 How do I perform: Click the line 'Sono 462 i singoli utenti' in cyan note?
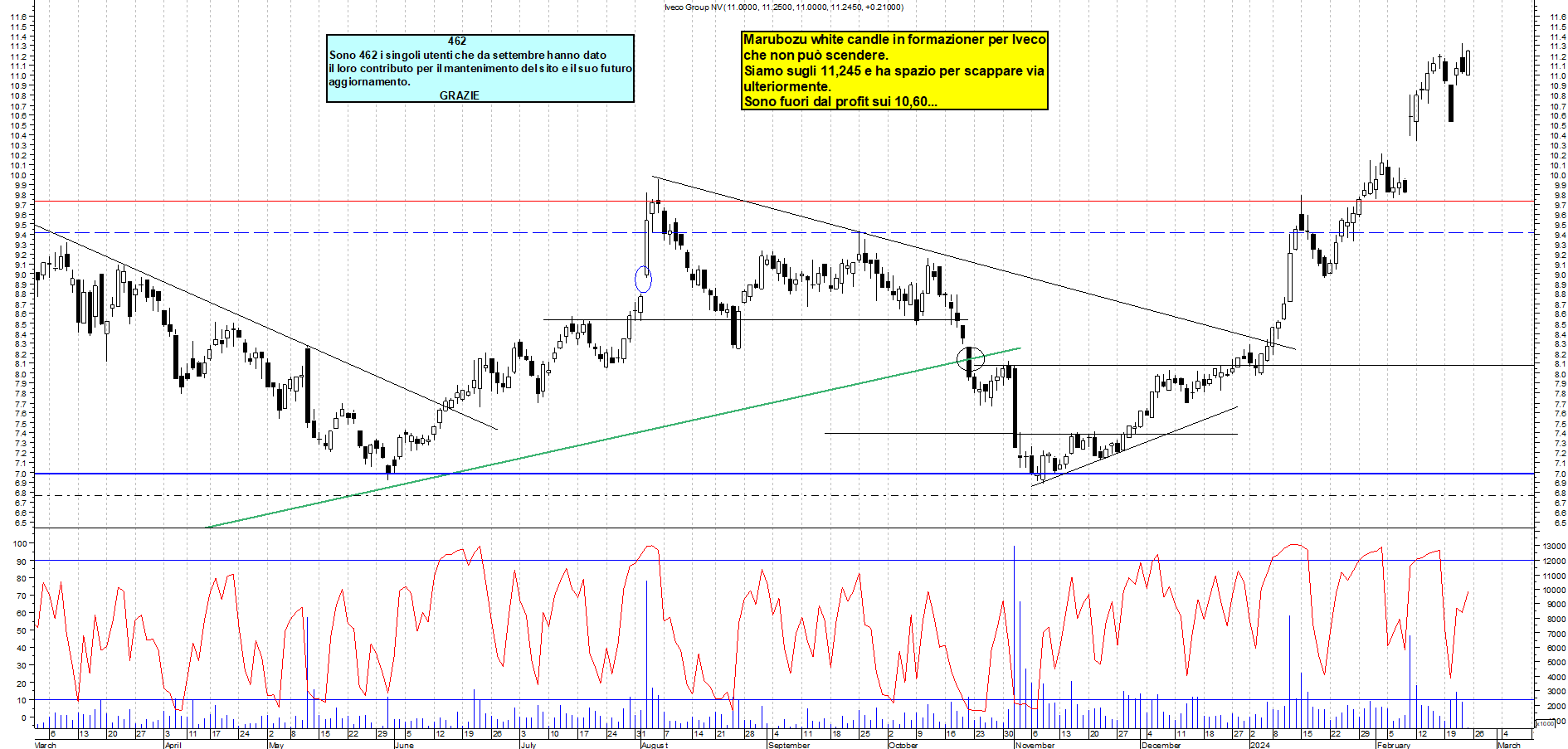tap(468, 55)
